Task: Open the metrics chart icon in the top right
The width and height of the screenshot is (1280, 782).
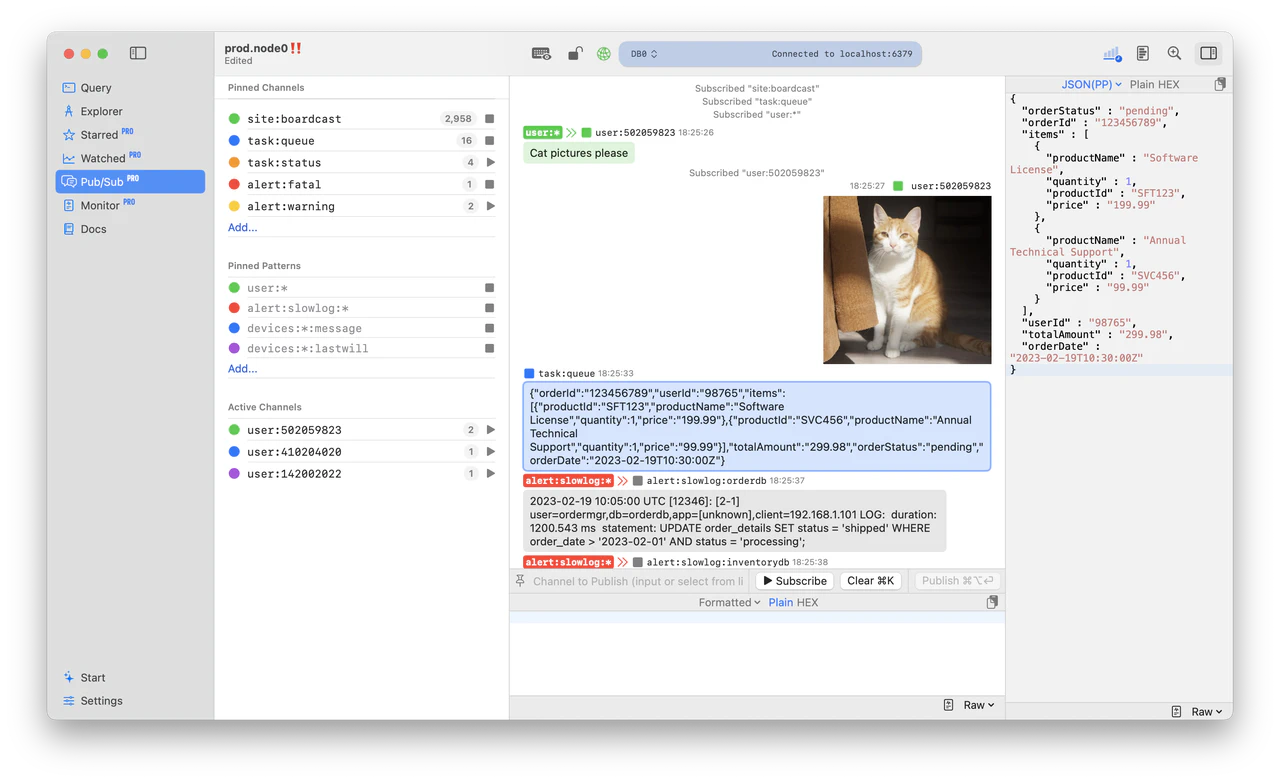Action: 1110,52
